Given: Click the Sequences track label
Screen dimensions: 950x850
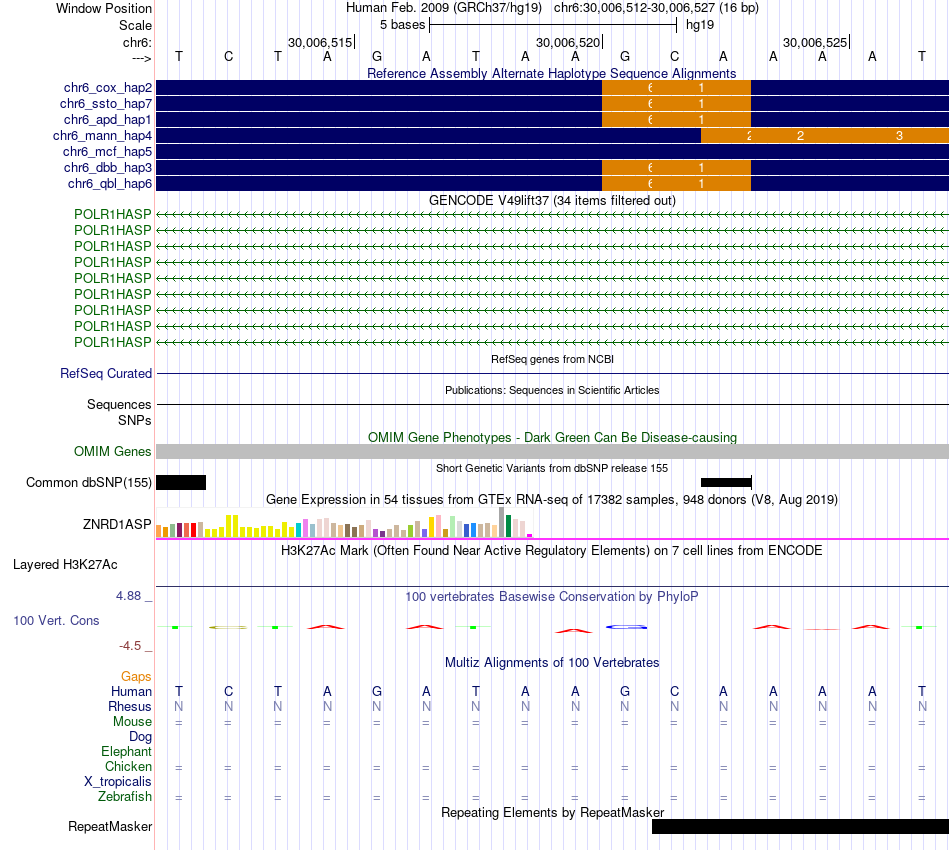Looking at the screenshot, I should (119, 404).
